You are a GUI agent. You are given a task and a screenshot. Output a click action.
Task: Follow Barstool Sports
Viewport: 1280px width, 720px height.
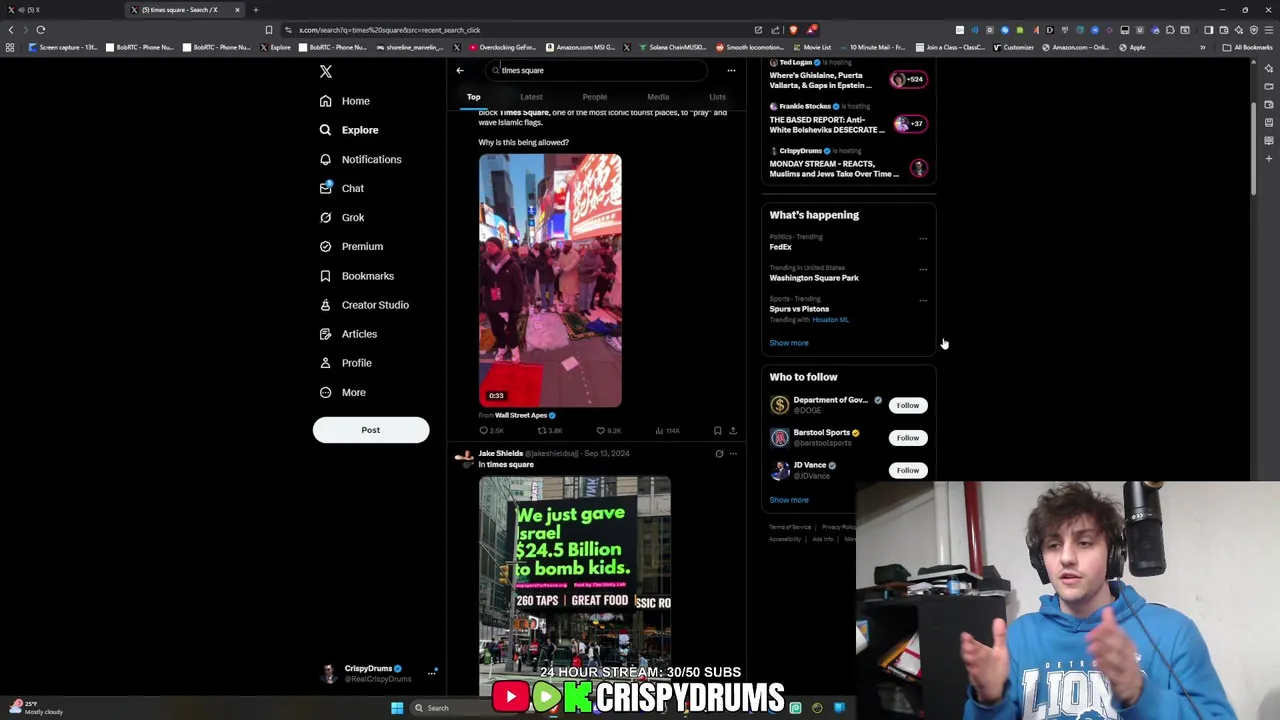click(x=908, y=438)
